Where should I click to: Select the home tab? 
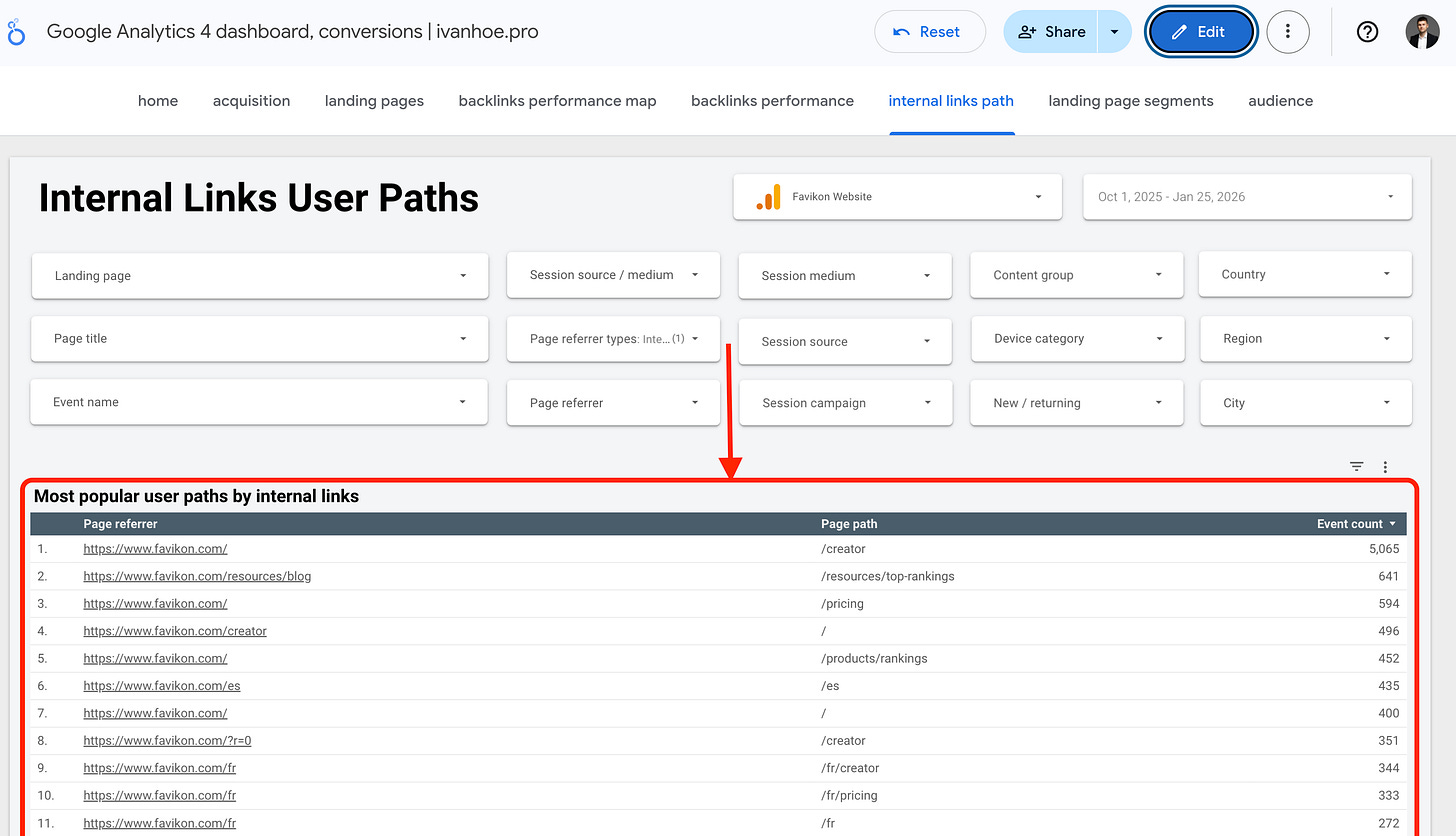pyautogui.click(x=157, y=100)
